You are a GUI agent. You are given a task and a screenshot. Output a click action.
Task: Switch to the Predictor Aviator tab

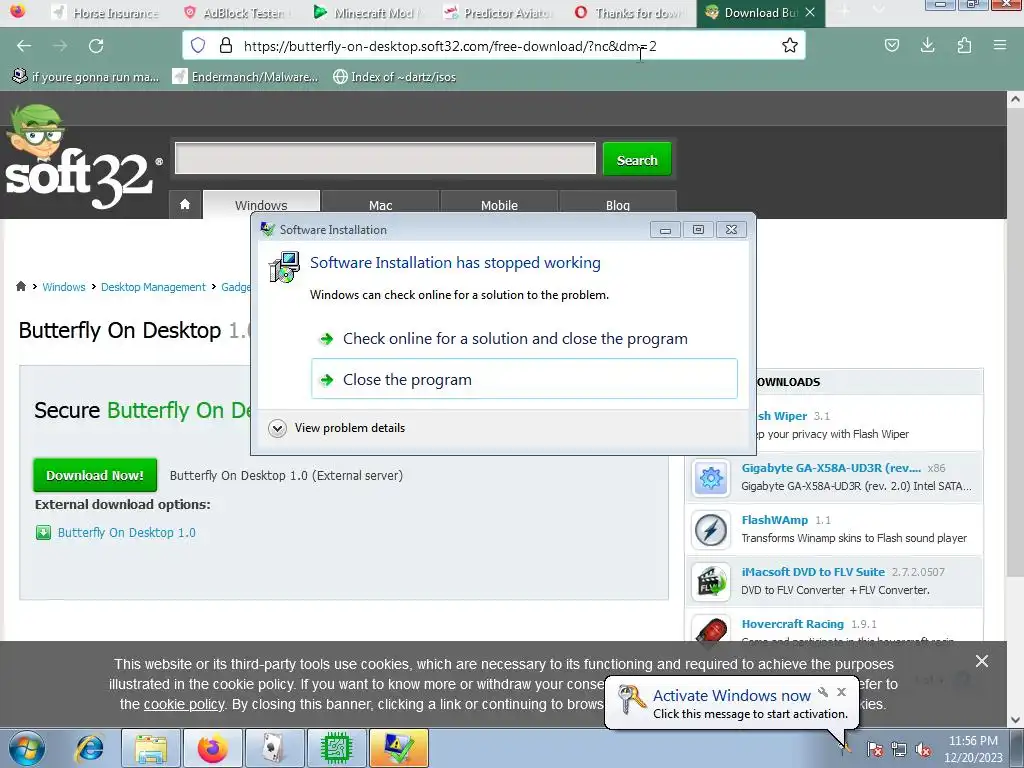pos(498,12)
